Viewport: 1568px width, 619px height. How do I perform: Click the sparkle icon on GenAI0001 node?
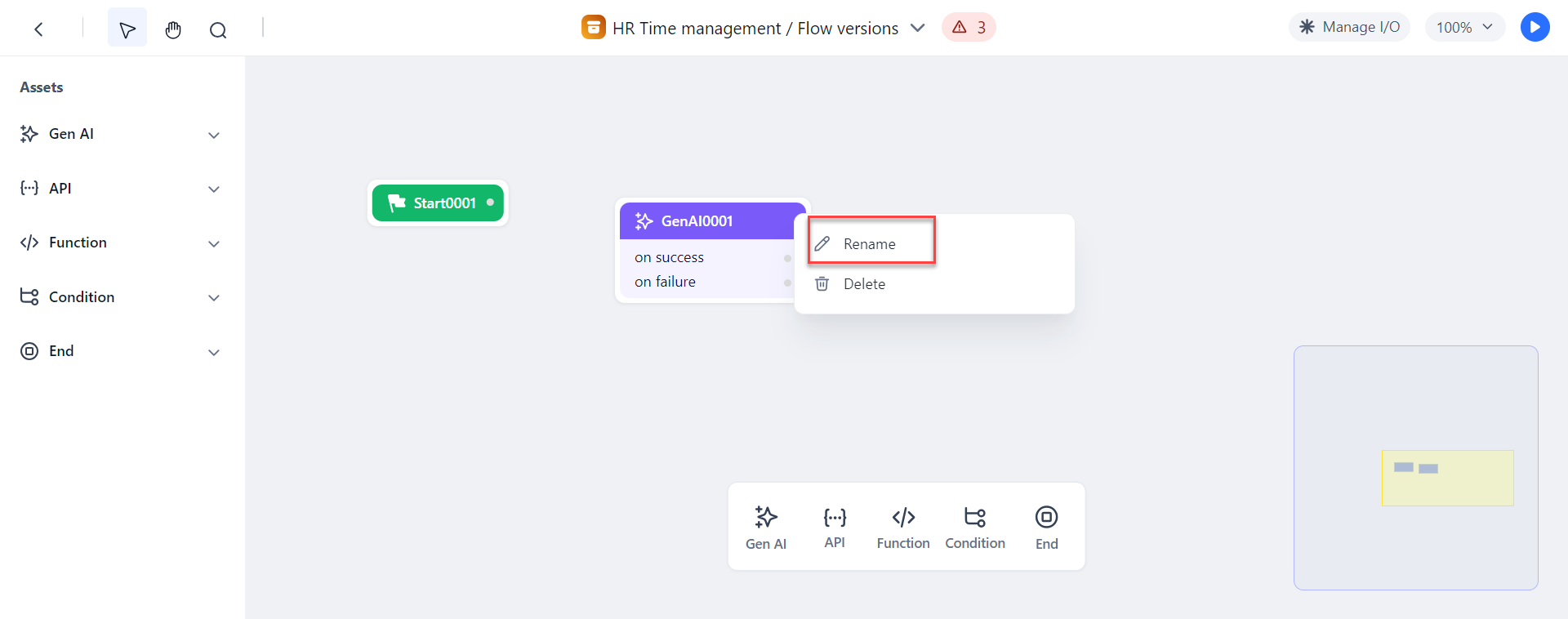point(644,221)
